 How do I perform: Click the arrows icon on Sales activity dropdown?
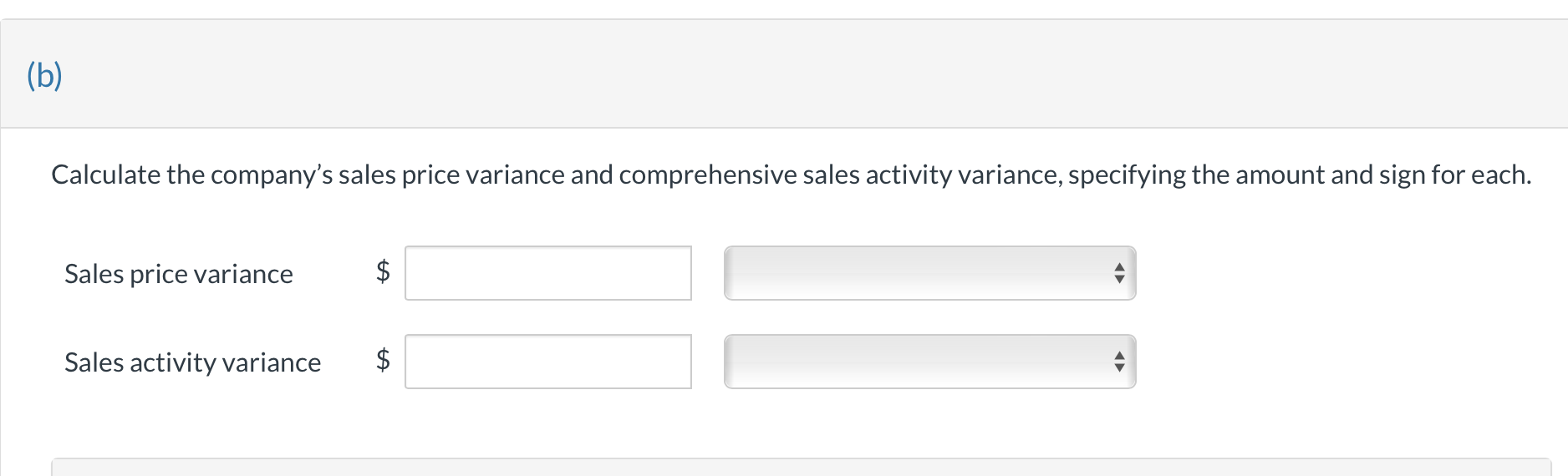(1119, 362)
